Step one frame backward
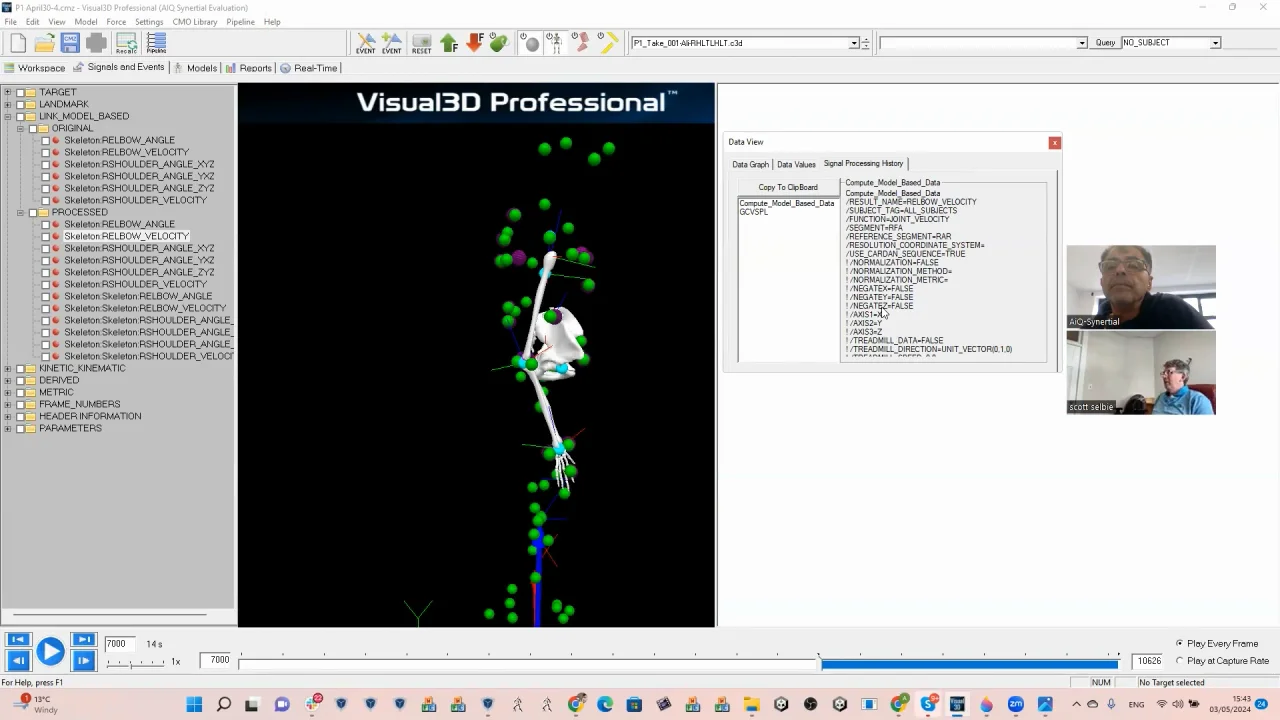This screenshot has height=720, width=1280. [17, 660]
